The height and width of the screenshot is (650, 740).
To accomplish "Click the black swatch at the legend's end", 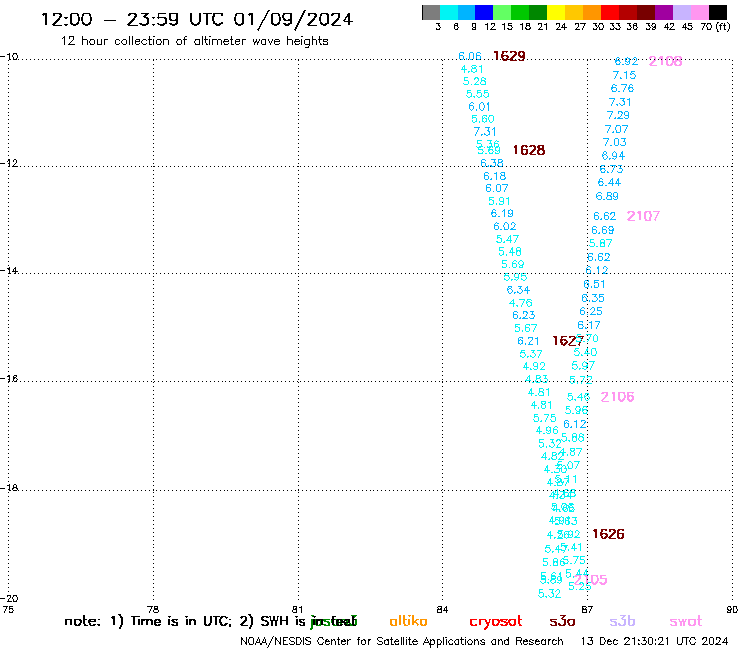I will coord(718,12).
